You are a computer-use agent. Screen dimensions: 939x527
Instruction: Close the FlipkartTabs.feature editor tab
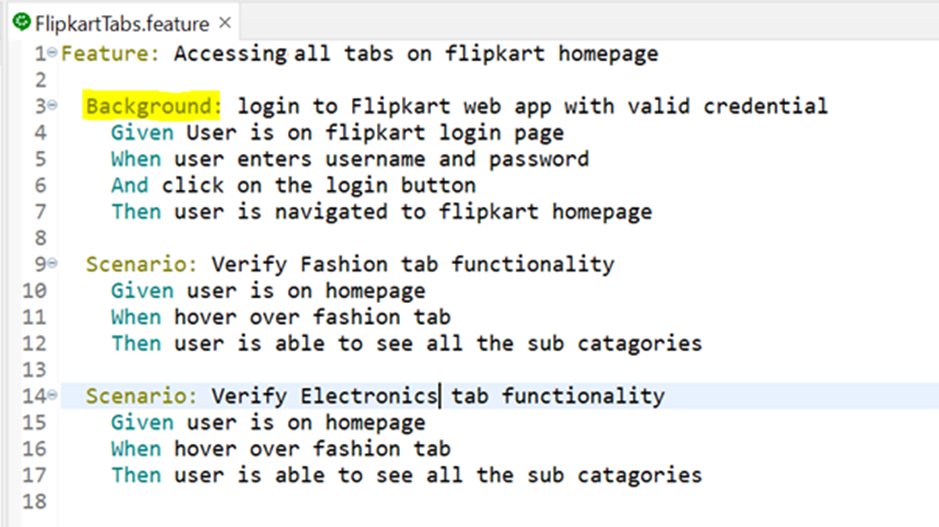224,23
